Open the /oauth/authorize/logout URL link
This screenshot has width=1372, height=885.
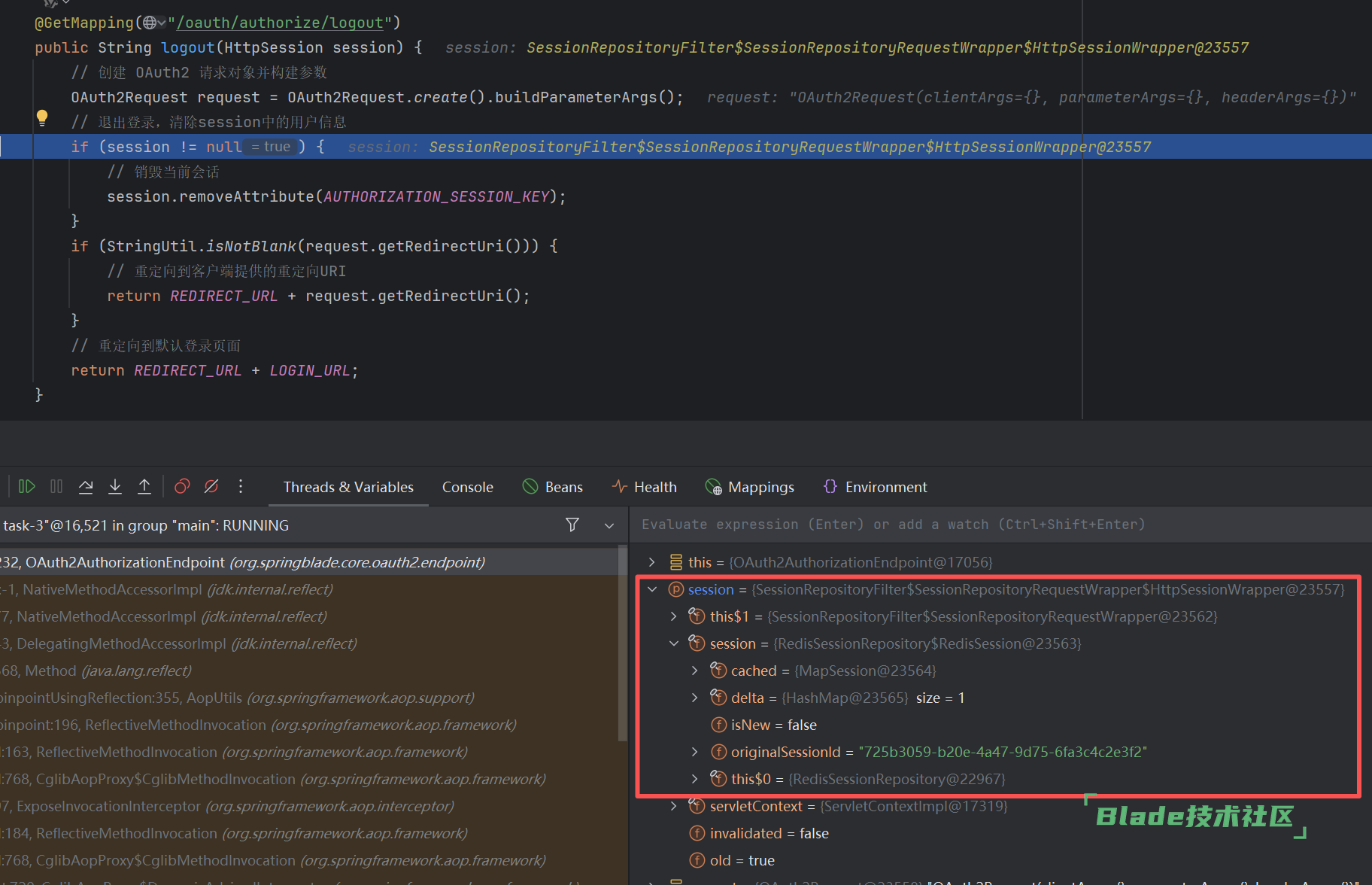pos(280,23)
